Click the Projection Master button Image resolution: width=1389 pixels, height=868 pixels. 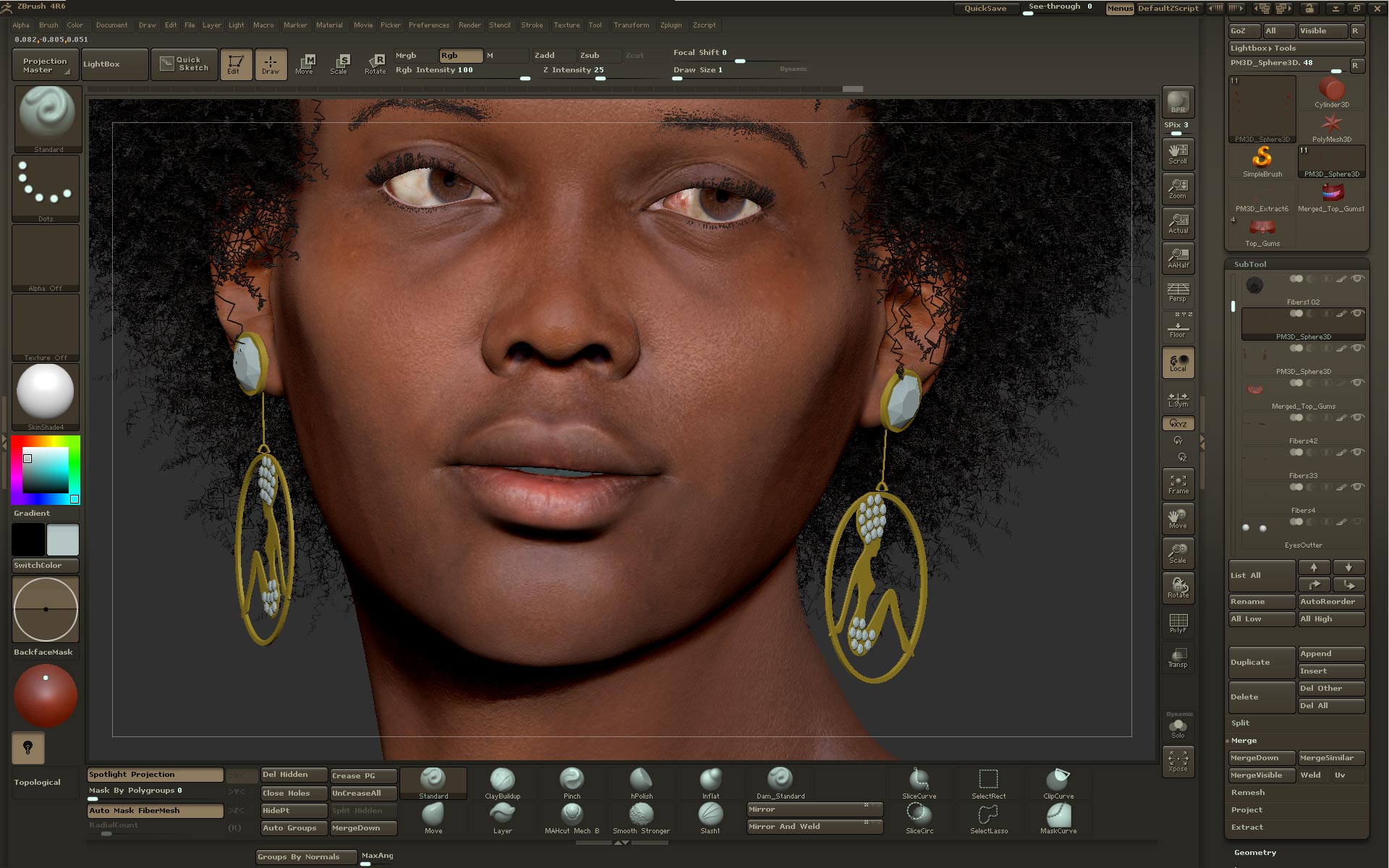pyautogui.click(x=46, y=64)
